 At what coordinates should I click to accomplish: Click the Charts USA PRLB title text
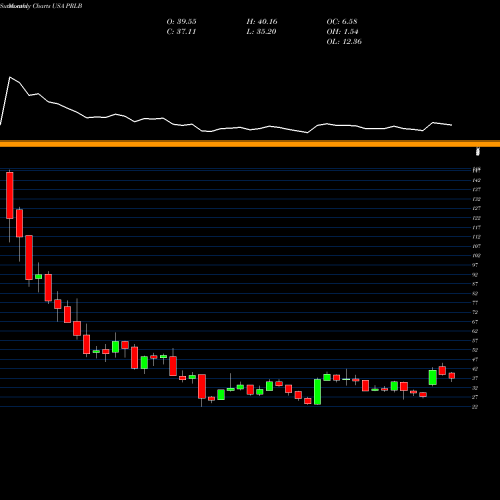point(57,6)
